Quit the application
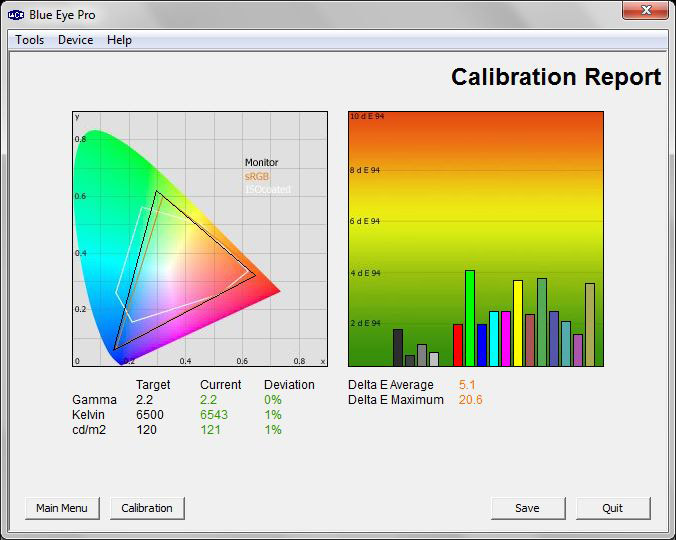The height and width of the screenshot is (540, 676). point(613,508)
